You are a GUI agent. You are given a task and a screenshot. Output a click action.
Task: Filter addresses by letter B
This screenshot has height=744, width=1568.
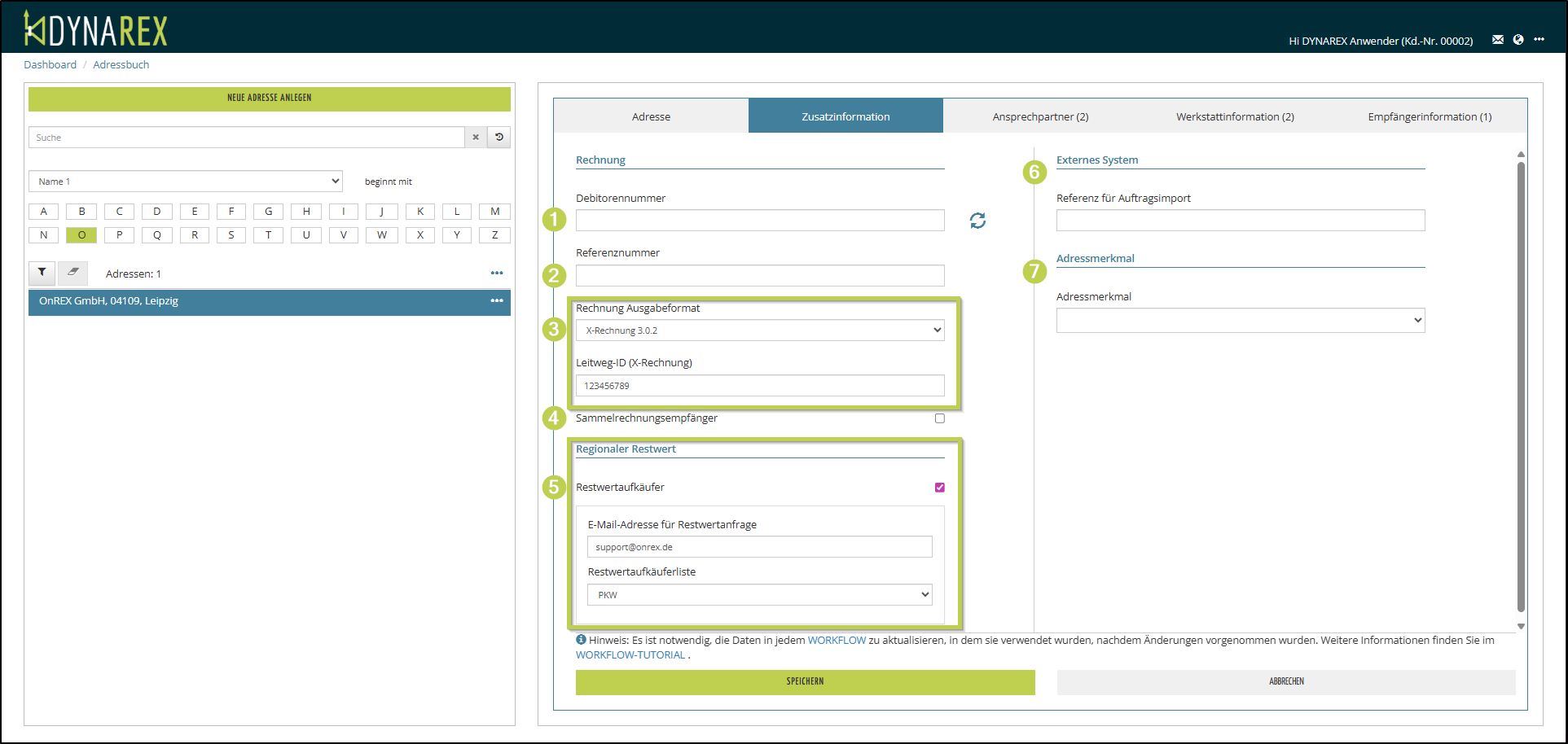[x=81, y=212]
